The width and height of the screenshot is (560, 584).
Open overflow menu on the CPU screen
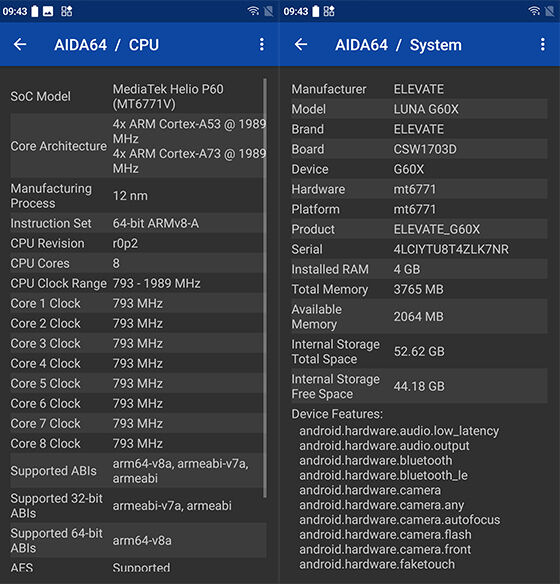pyautogui.click(x=262, y=44)
